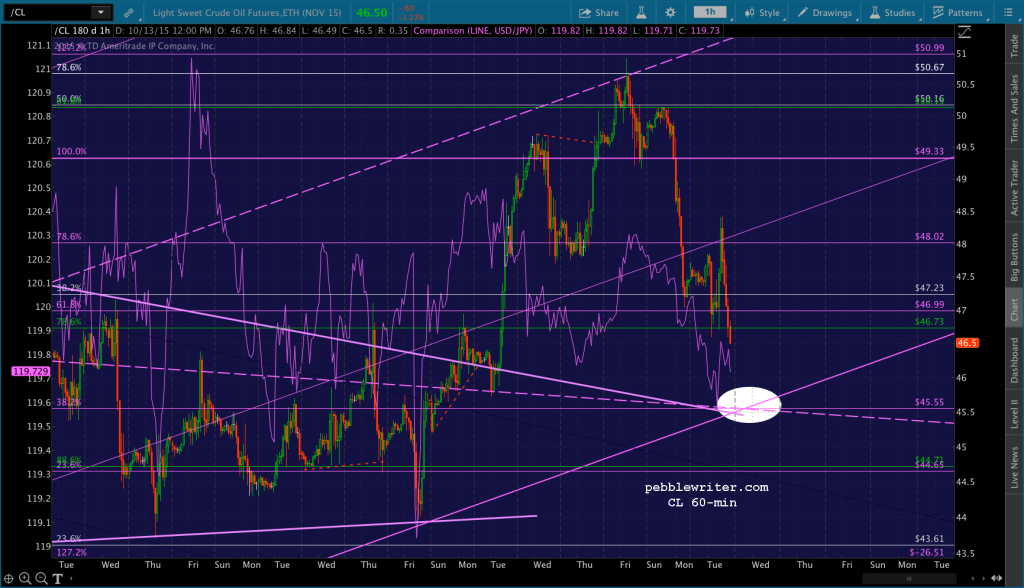1024x588 pixels.
Task: Click the $48.02 level label
Action: point(929,237)
